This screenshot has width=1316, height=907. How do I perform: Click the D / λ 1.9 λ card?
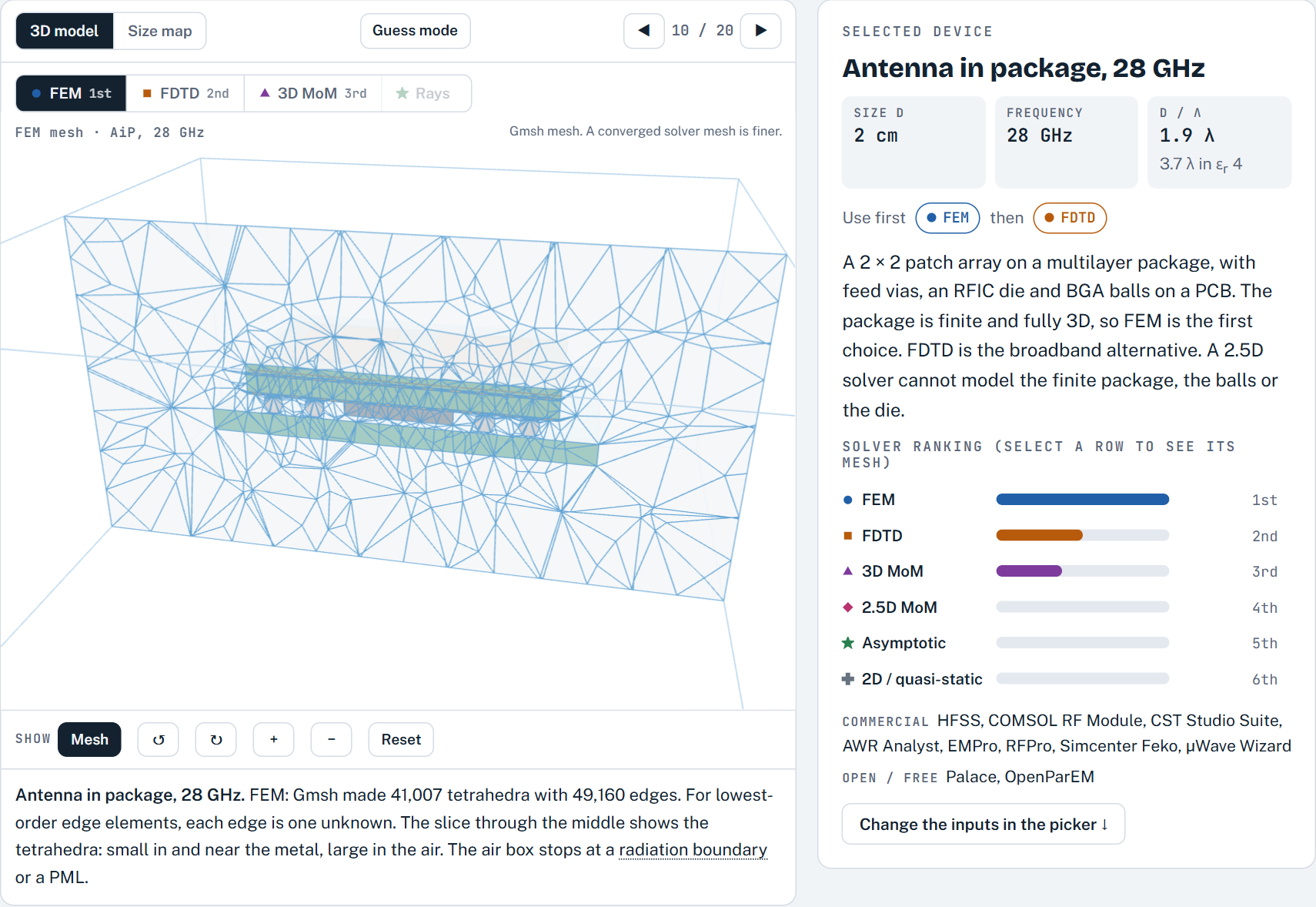[1219, 142]
